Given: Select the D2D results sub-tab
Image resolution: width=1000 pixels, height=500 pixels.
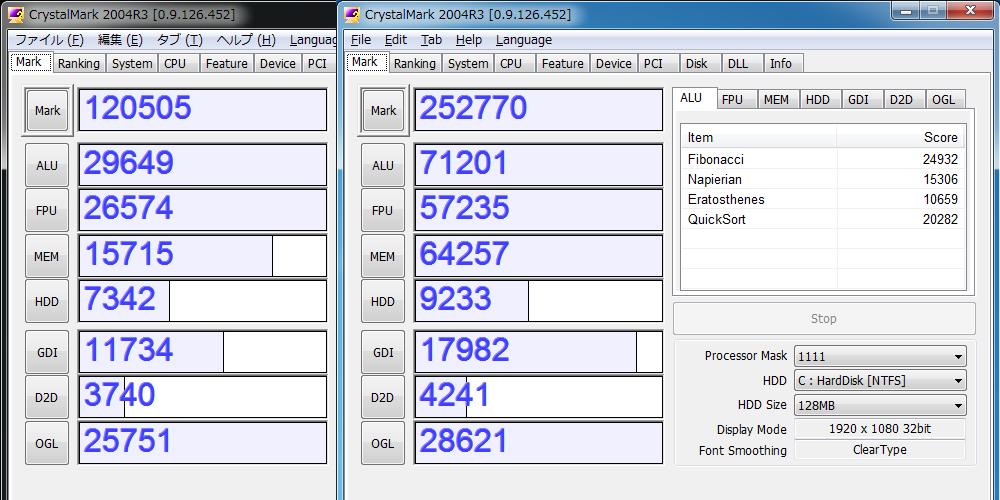Looking at the screenshot, I should pos(901,99).
